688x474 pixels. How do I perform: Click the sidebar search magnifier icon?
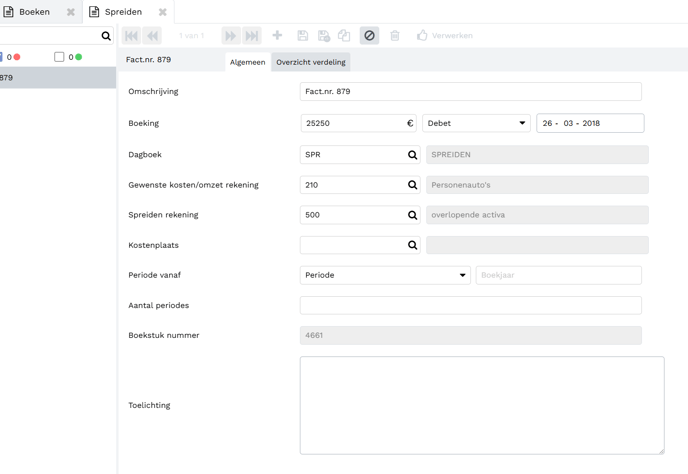click(x=106, y=36)
